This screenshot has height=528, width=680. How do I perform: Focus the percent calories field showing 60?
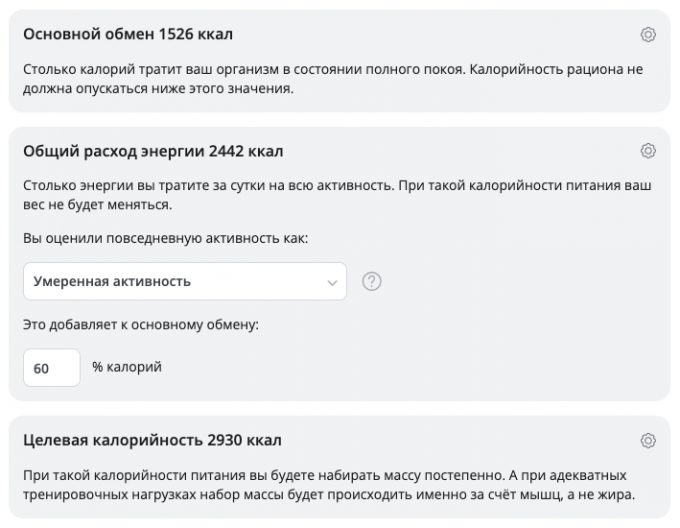tap(51, 368)
